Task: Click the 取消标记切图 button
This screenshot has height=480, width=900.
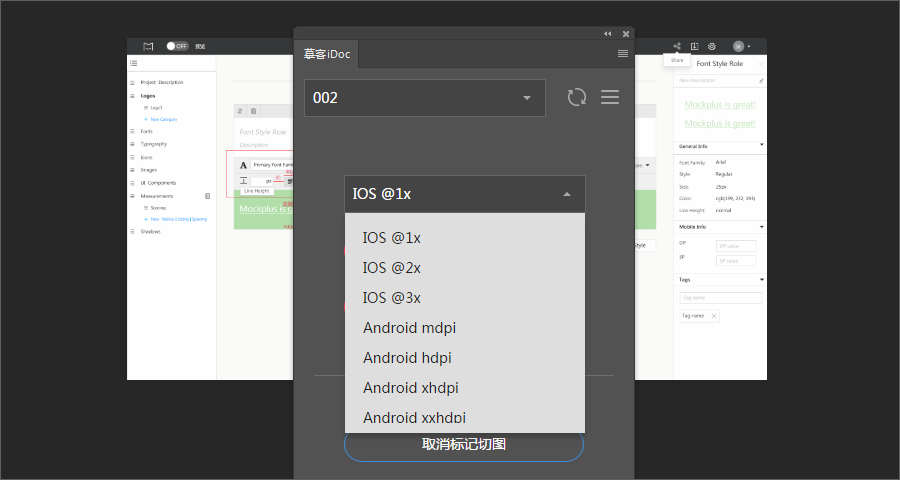Action: pos(464,444)
